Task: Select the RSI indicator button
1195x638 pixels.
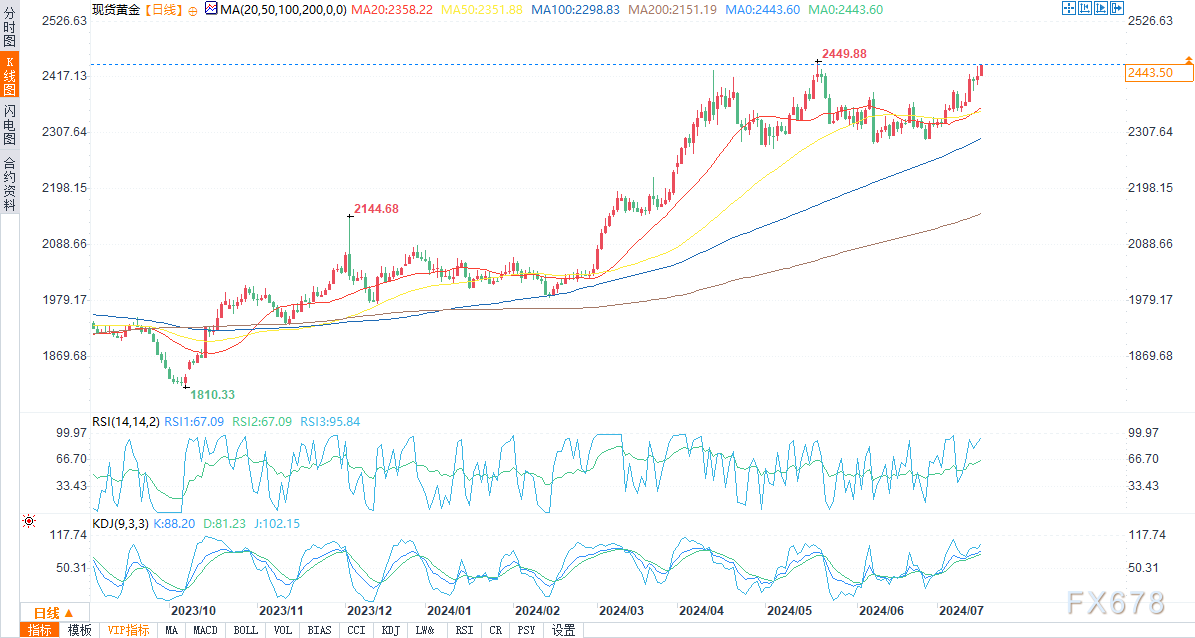Action: point(464,630)
